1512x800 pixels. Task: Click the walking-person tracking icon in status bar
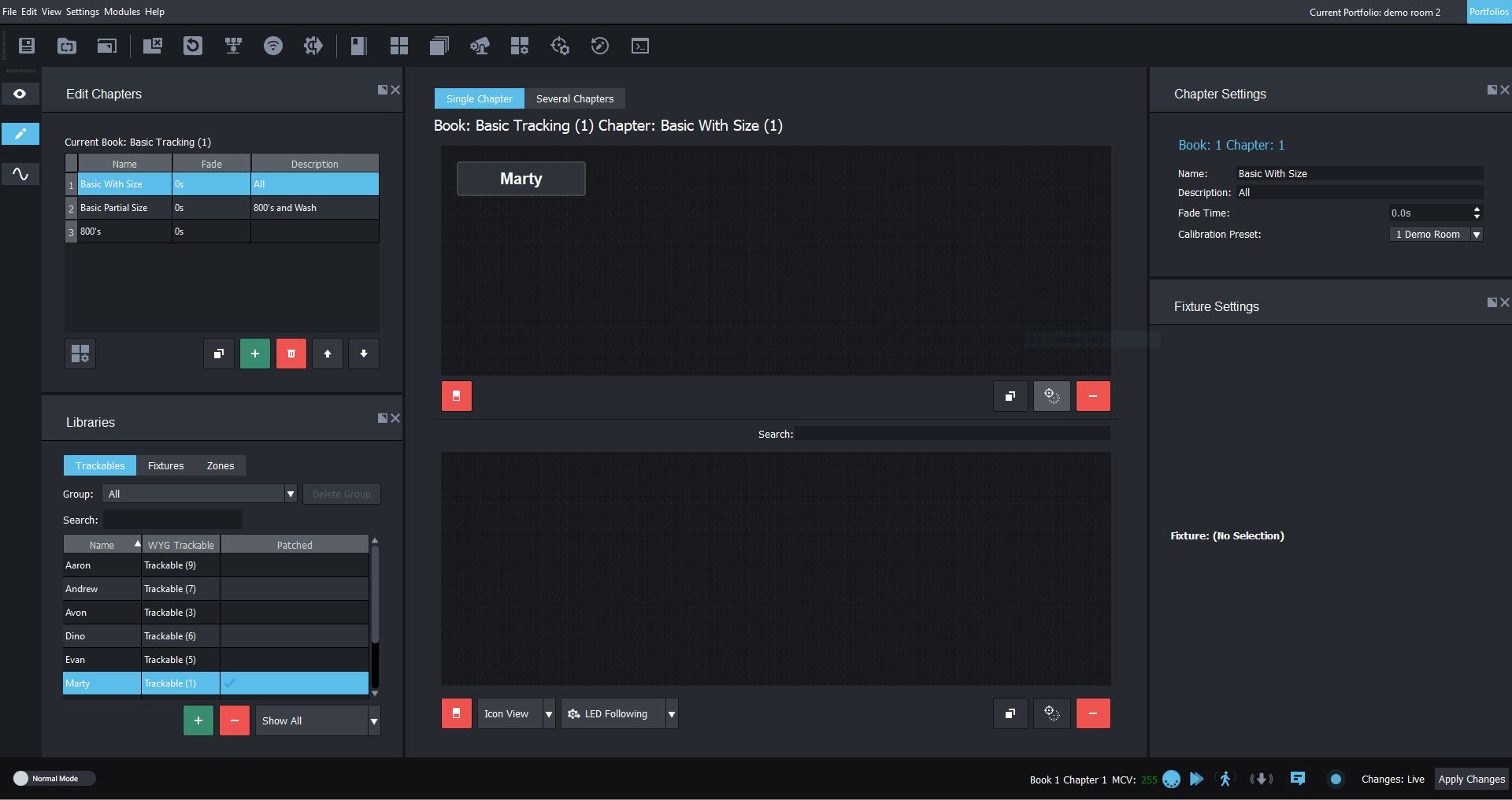coord(1225,779)
